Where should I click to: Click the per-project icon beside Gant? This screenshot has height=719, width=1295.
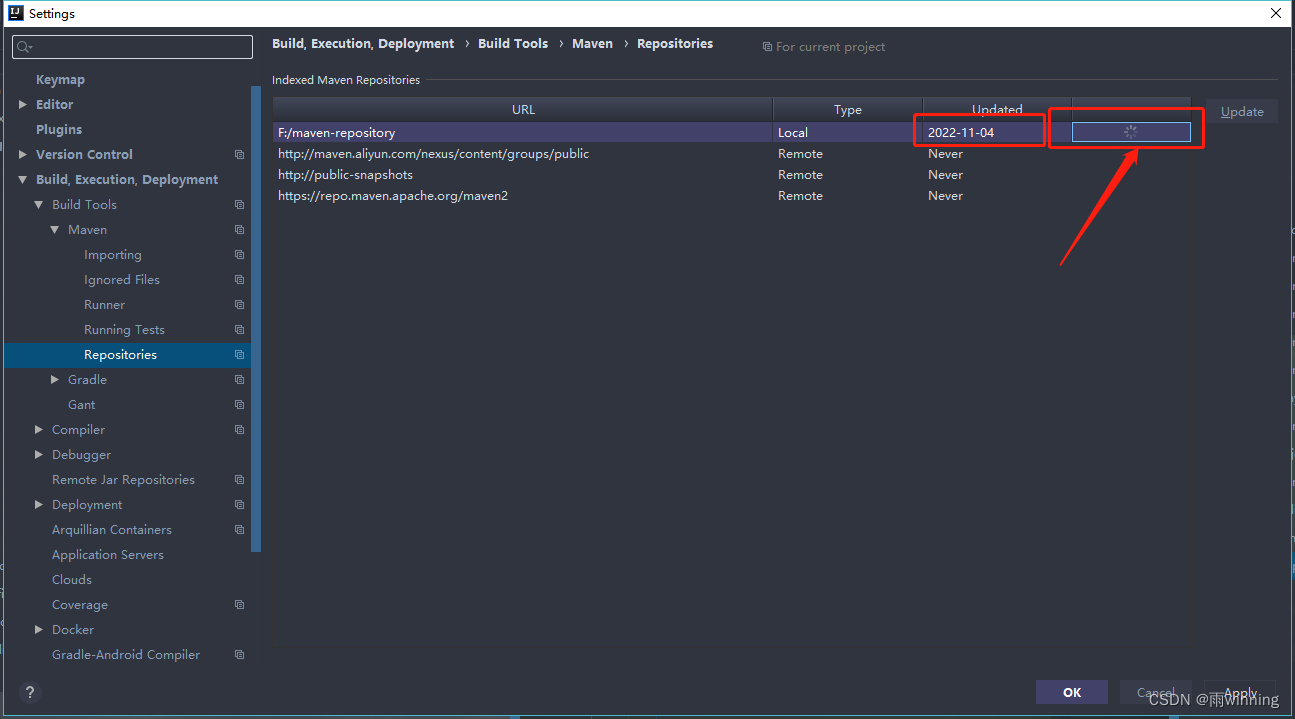[x=239, y=405]
